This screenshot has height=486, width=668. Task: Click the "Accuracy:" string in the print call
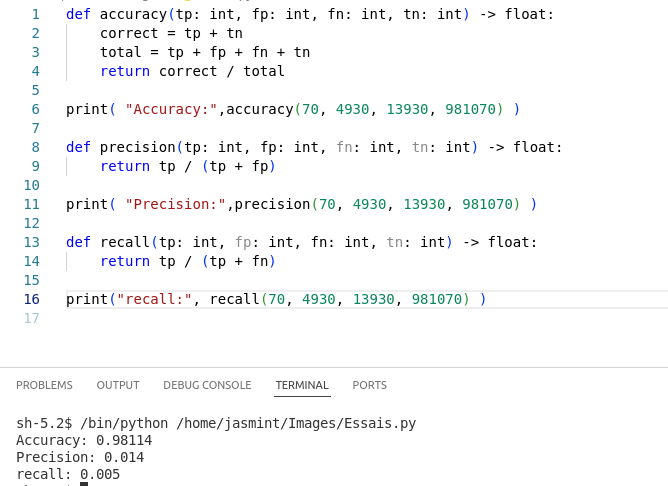click(171, 109)
